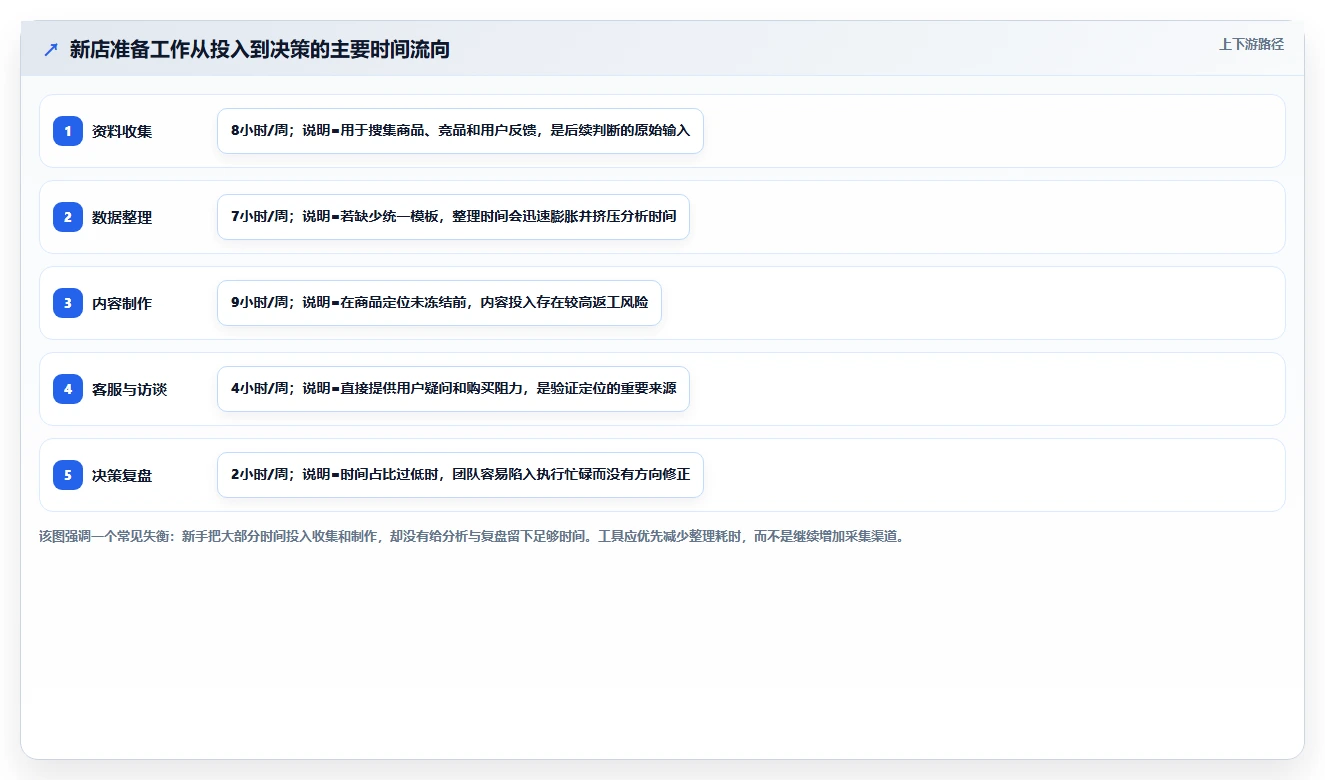Click the 7小时/周 description box
Viewport: 1325px width, 780px height.
click(x=453, y=217)
